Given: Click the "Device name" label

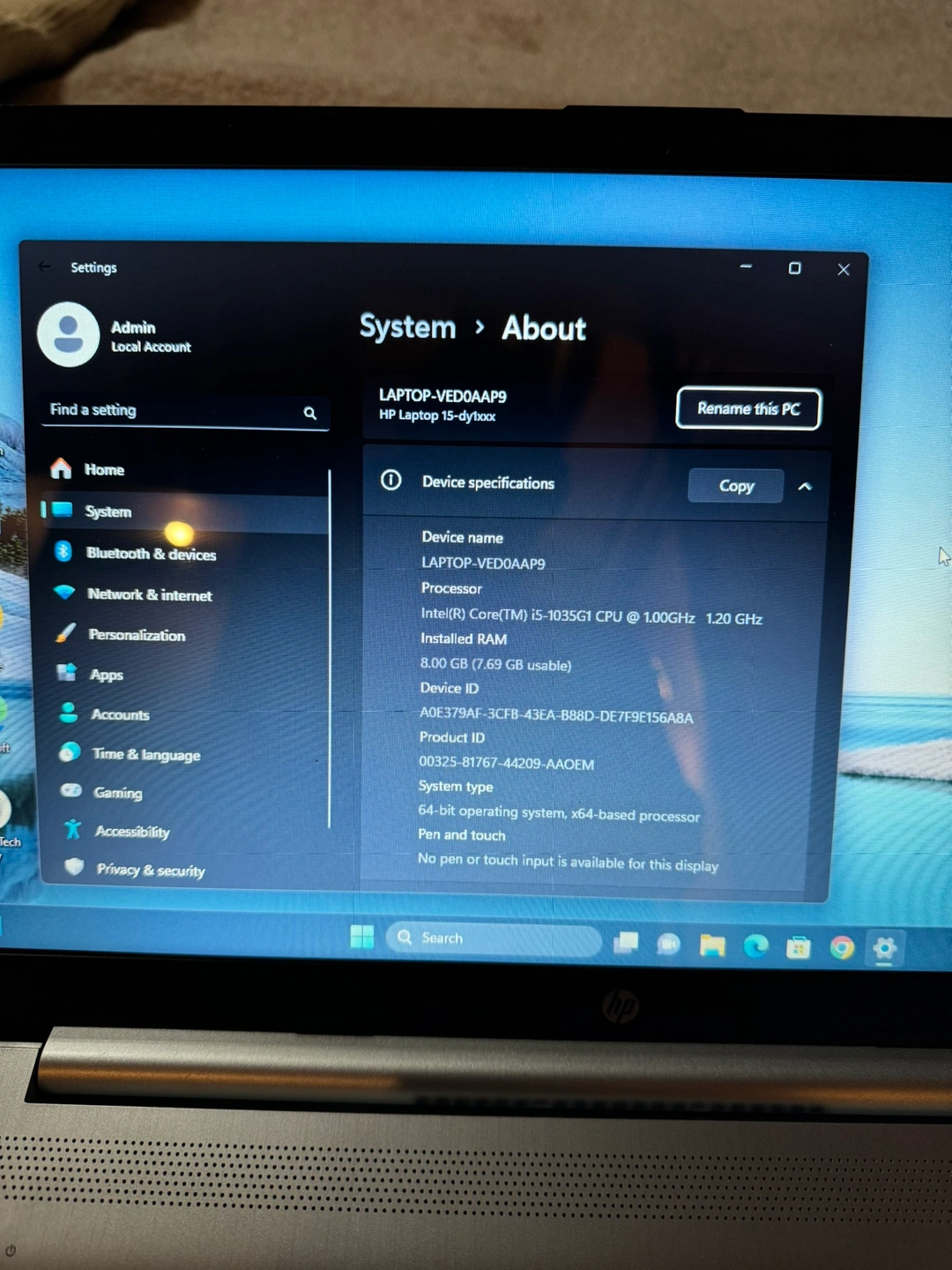Looking at the screenshot, I should click(462, 537).
